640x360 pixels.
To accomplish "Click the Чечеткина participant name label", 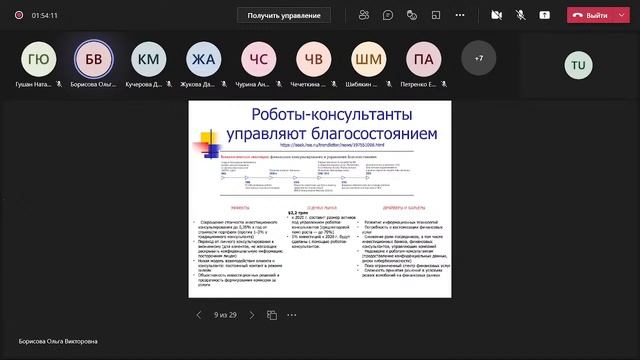I will coord(308,84).
